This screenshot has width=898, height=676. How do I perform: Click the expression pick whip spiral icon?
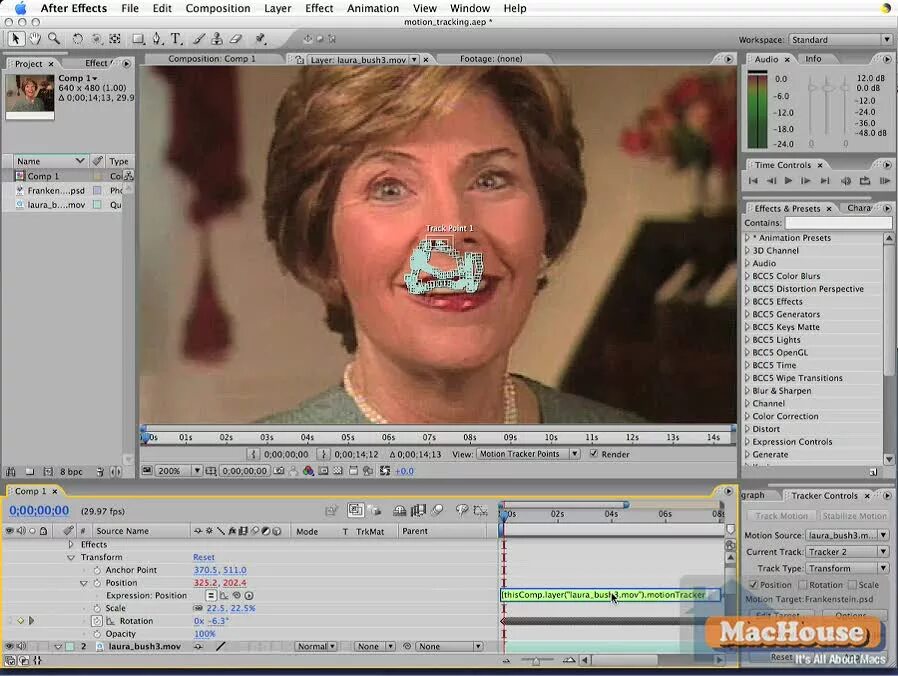pyautogui.click(x=237, y=596)
